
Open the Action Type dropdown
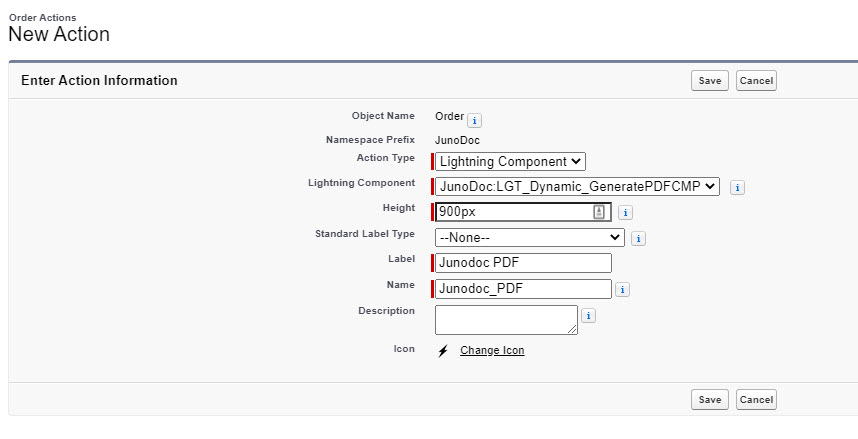pos(510,161)
